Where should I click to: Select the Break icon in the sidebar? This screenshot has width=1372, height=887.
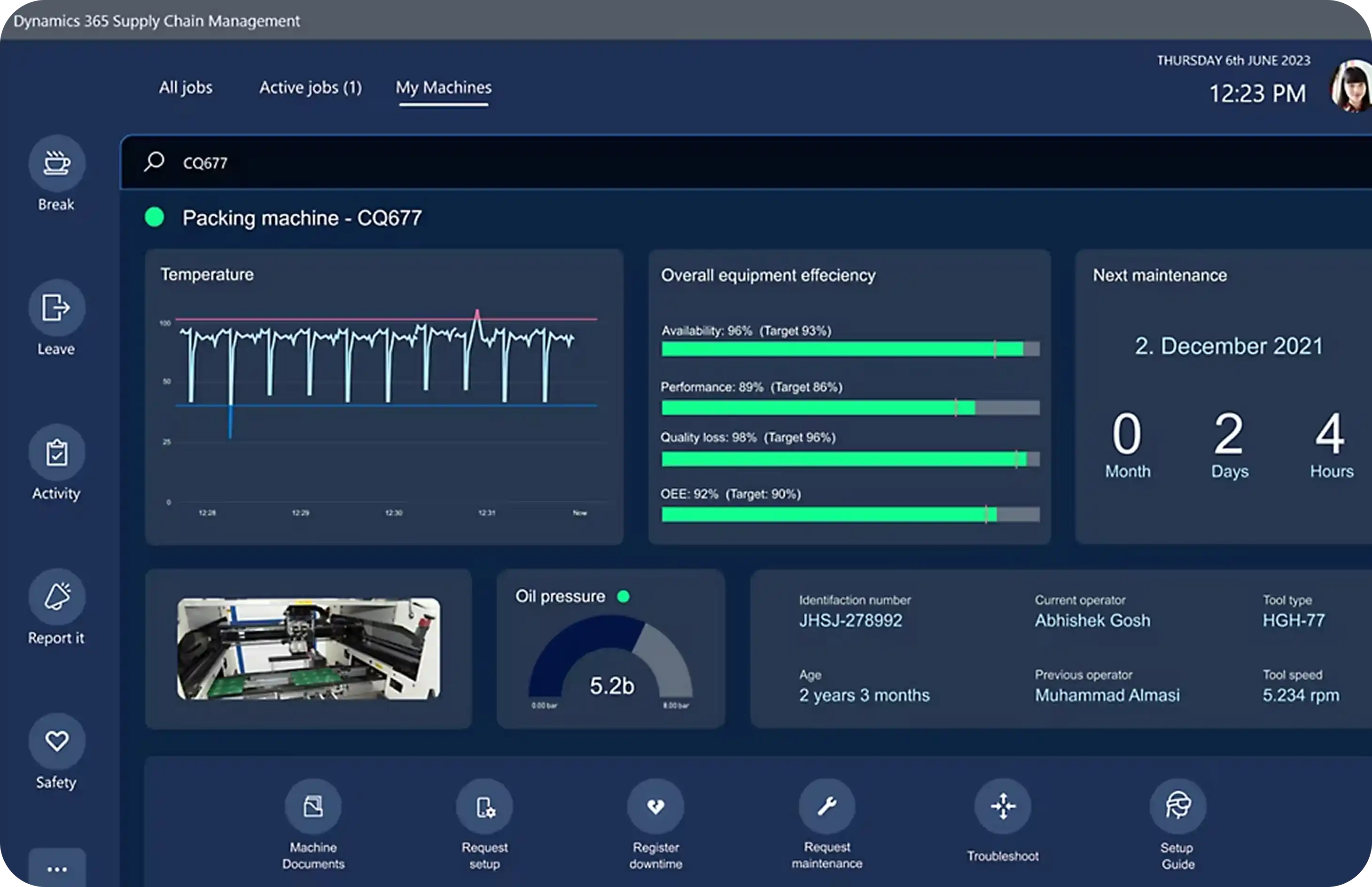click(x=56, y=163)
